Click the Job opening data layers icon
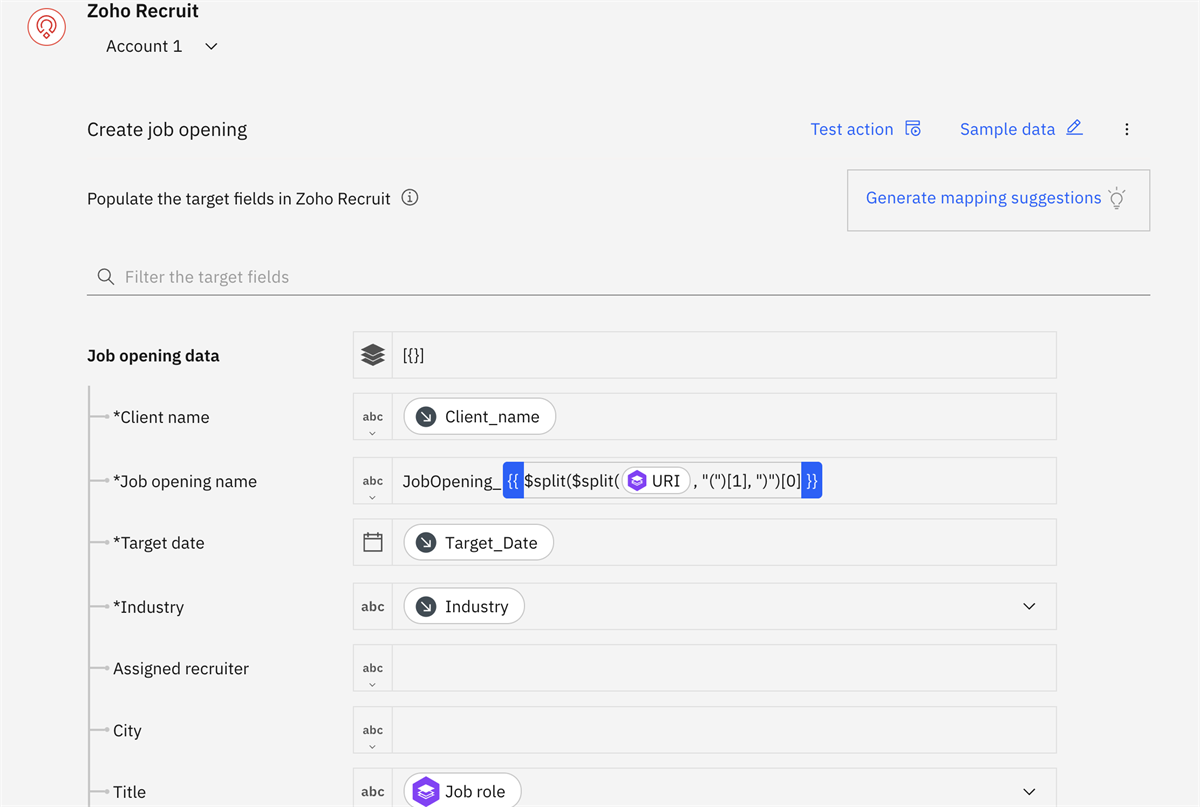Screen dimensions: 1200x807 pyautogui.click(x=373, y=355)
